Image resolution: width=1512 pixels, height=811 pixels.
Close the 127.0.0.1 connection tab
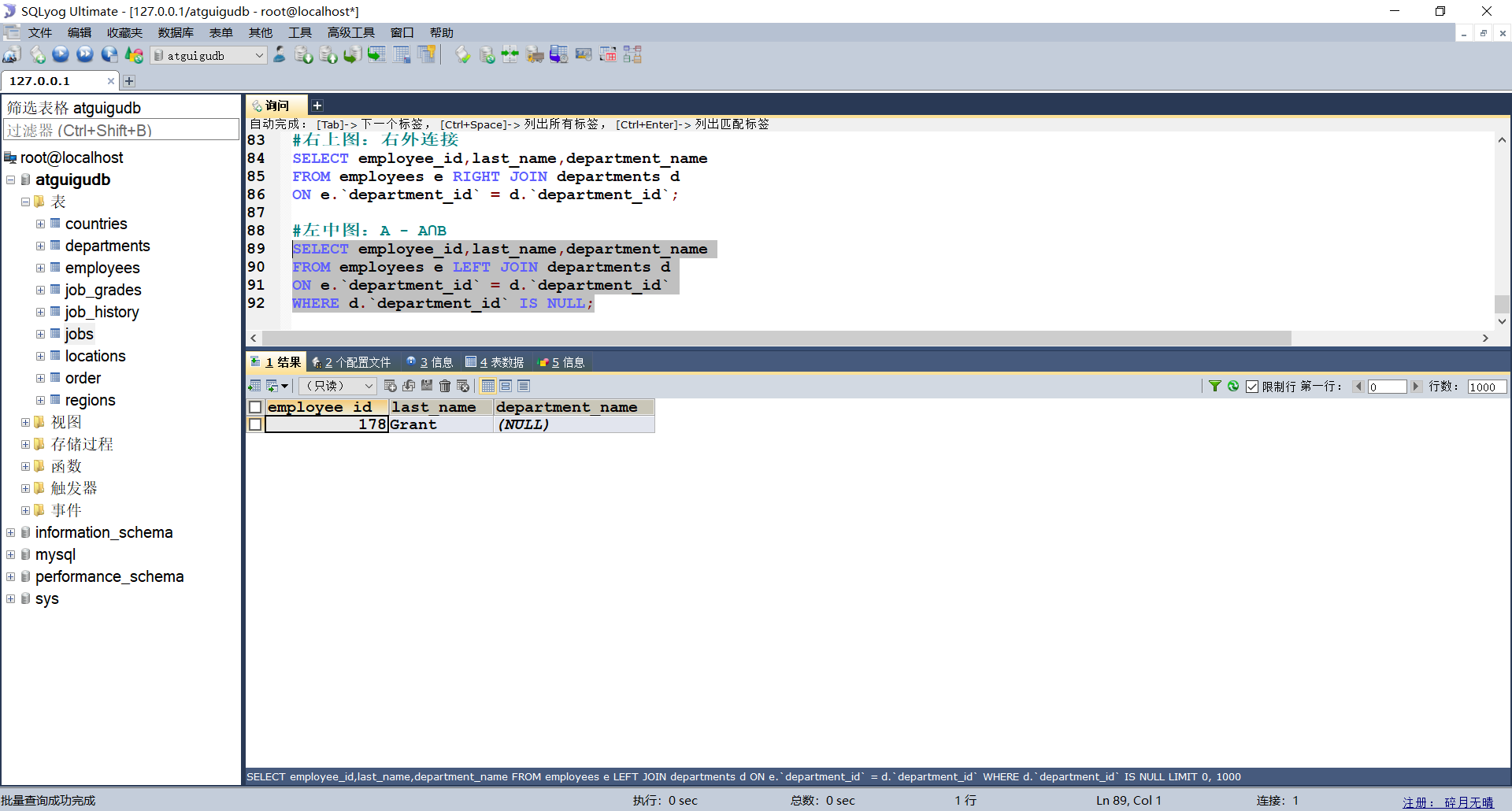(x=111, y=81)
